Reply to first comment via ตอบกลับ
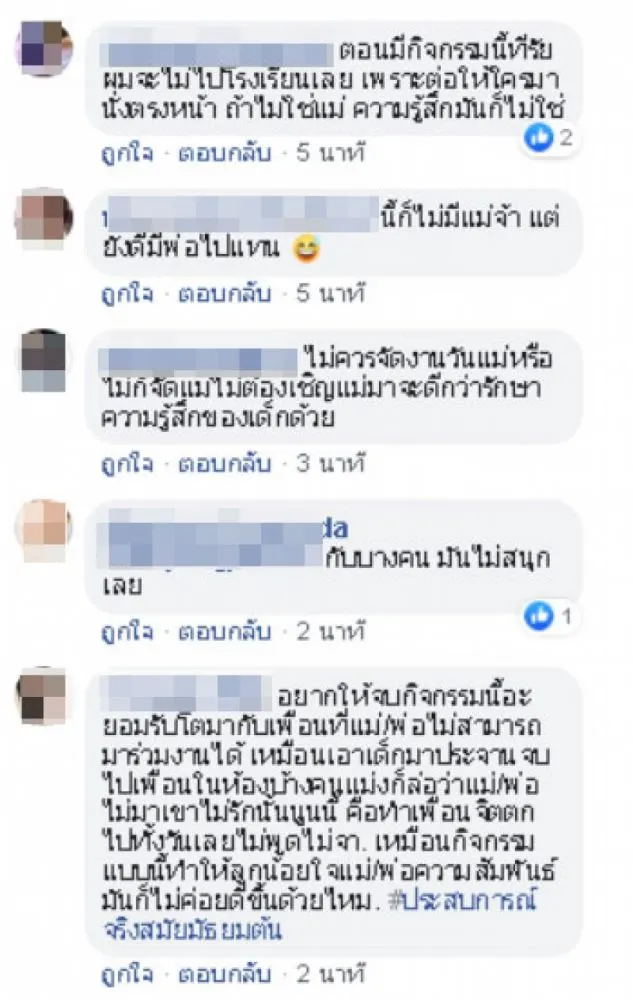This screenshot has height=1000, width=633. pos(224,154)
